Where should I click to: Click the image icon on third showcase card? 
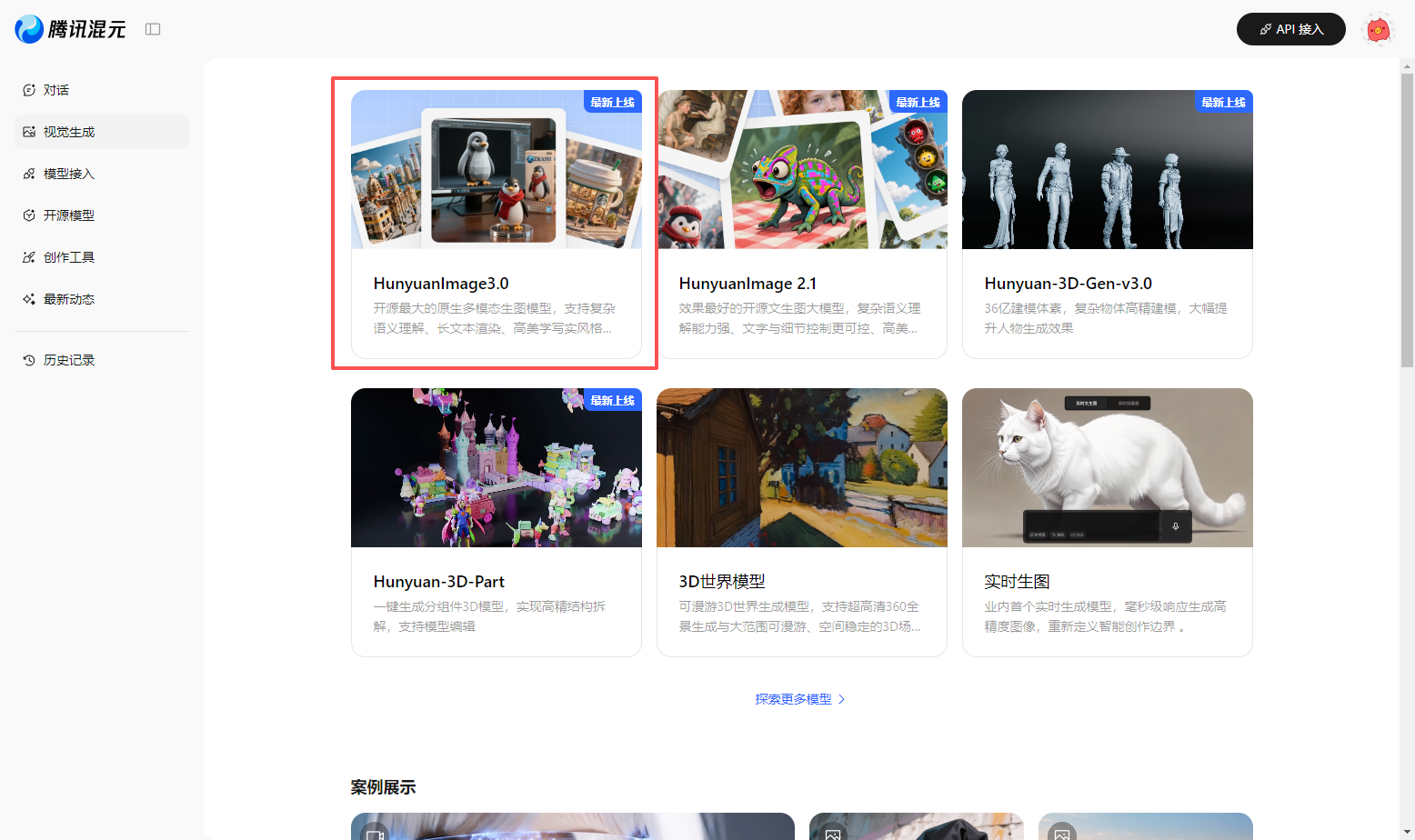[x=1062, y=833]
